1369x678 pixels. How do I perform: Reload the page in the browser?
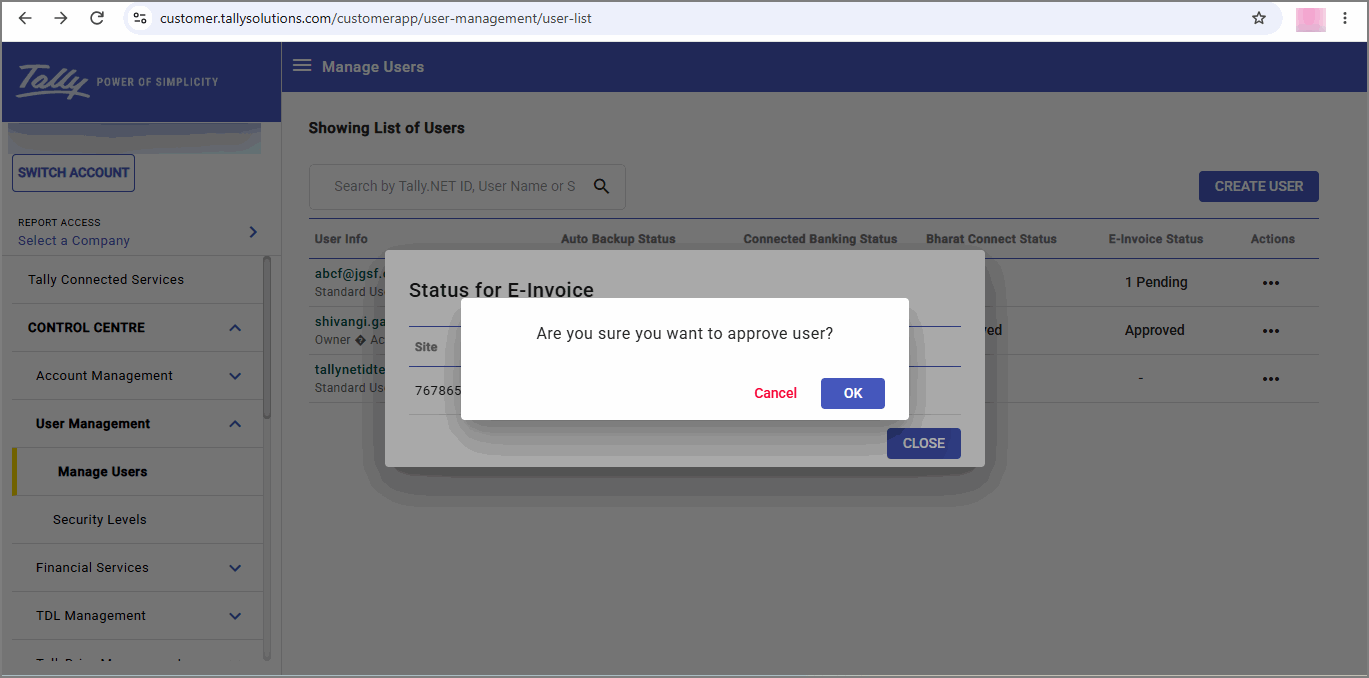(x=97, y=18)
